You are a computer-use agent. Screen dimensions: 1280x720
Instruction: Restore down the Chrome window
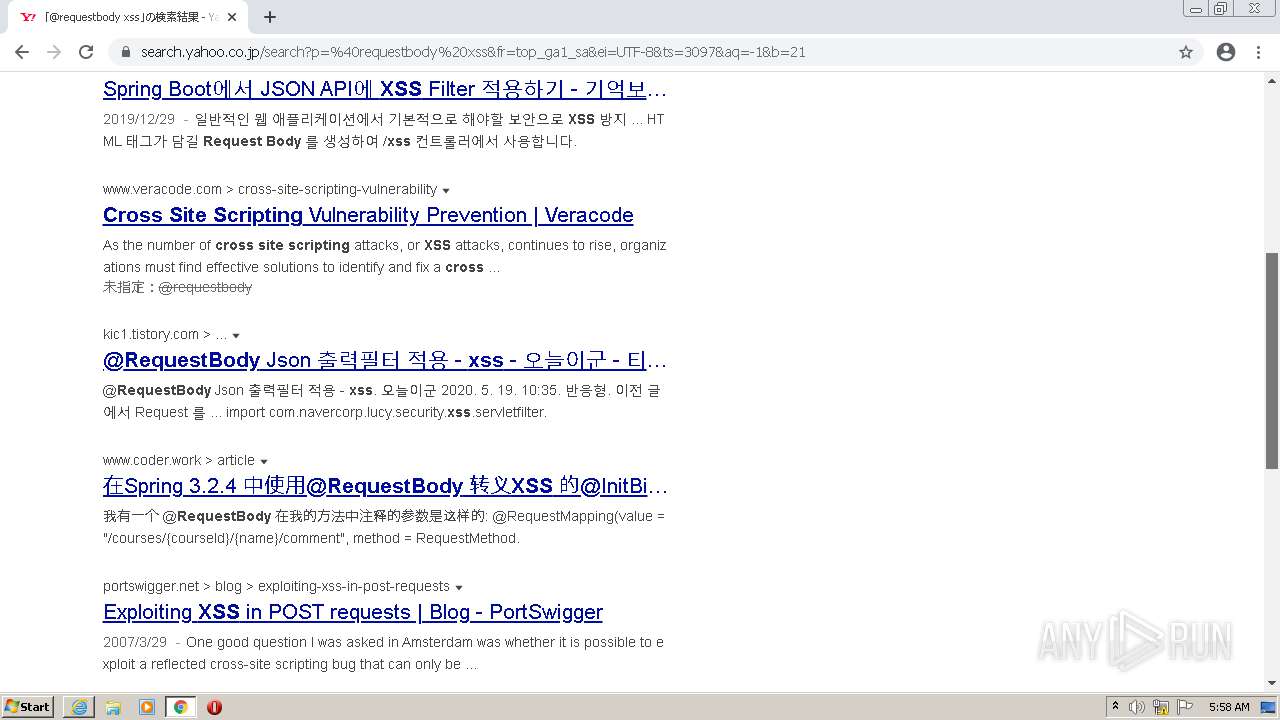tap(1221, 8)
